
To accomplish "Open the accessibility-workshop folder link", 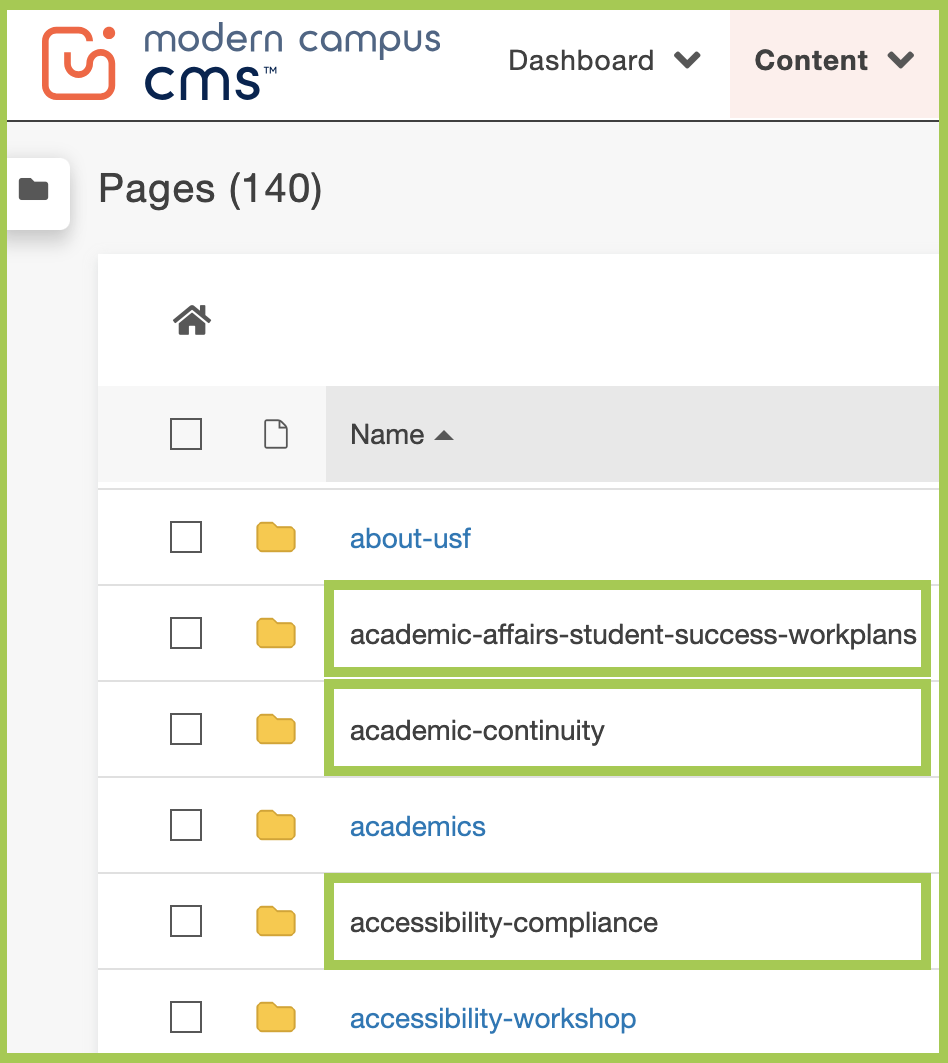I will 493,1018.
